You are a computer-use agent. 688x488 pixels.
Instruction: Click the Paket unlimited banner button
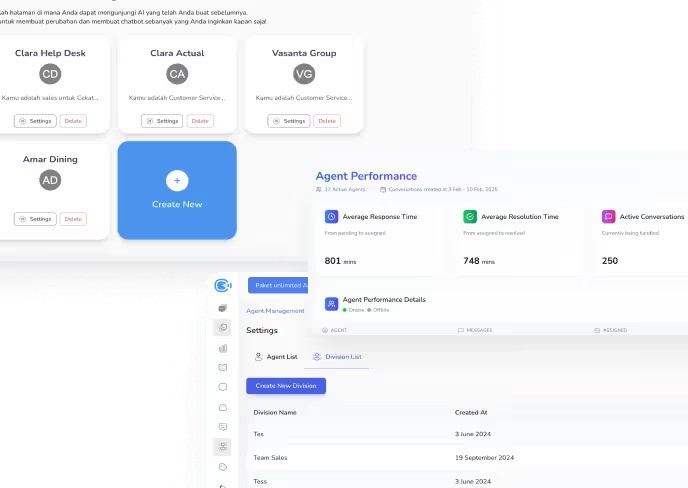point(278,285)
